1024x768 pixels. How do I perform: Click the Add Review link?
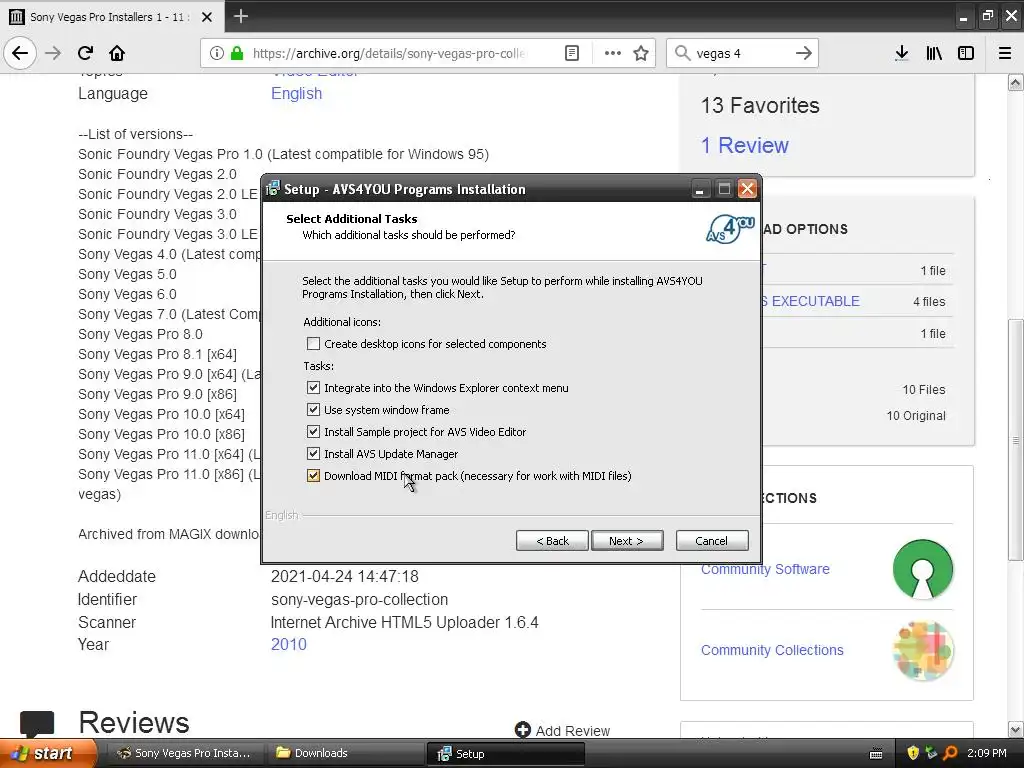pyautogui.click(x=573, y=731)
